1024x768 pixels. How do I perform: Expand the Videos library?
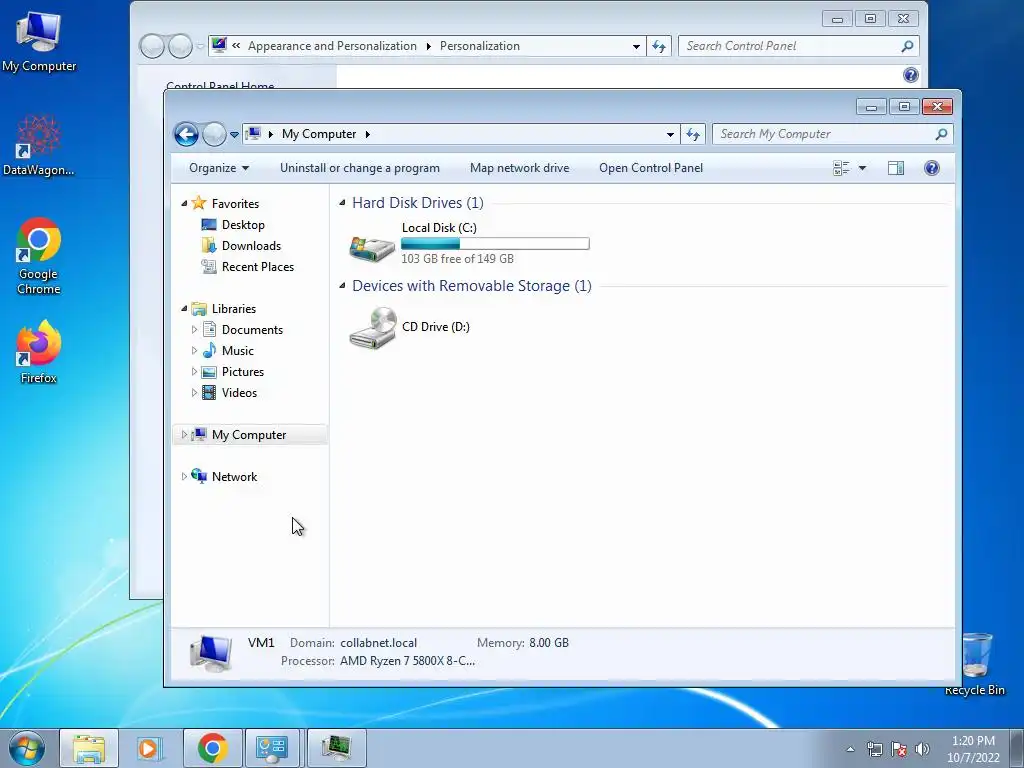(x=194, y=392)
